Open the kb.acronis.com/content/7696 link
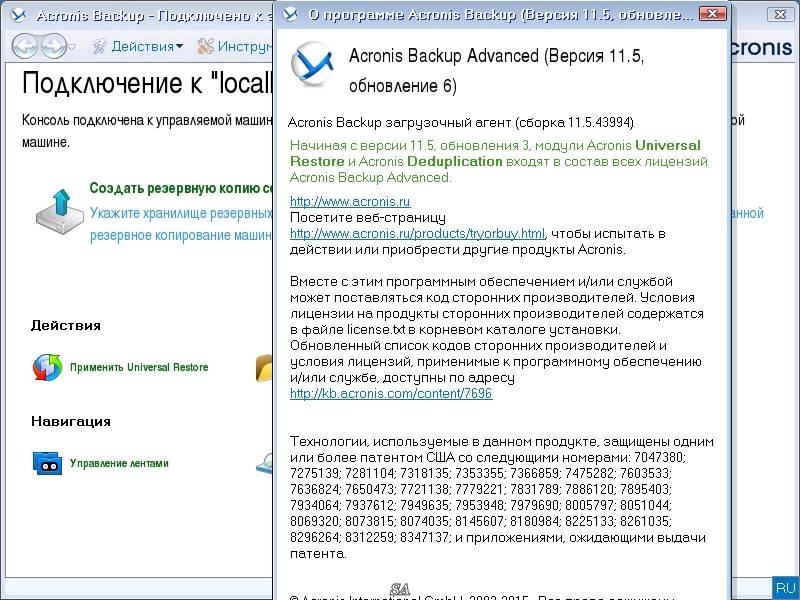This screenshot has width=800, height=600. pos(391,393)
